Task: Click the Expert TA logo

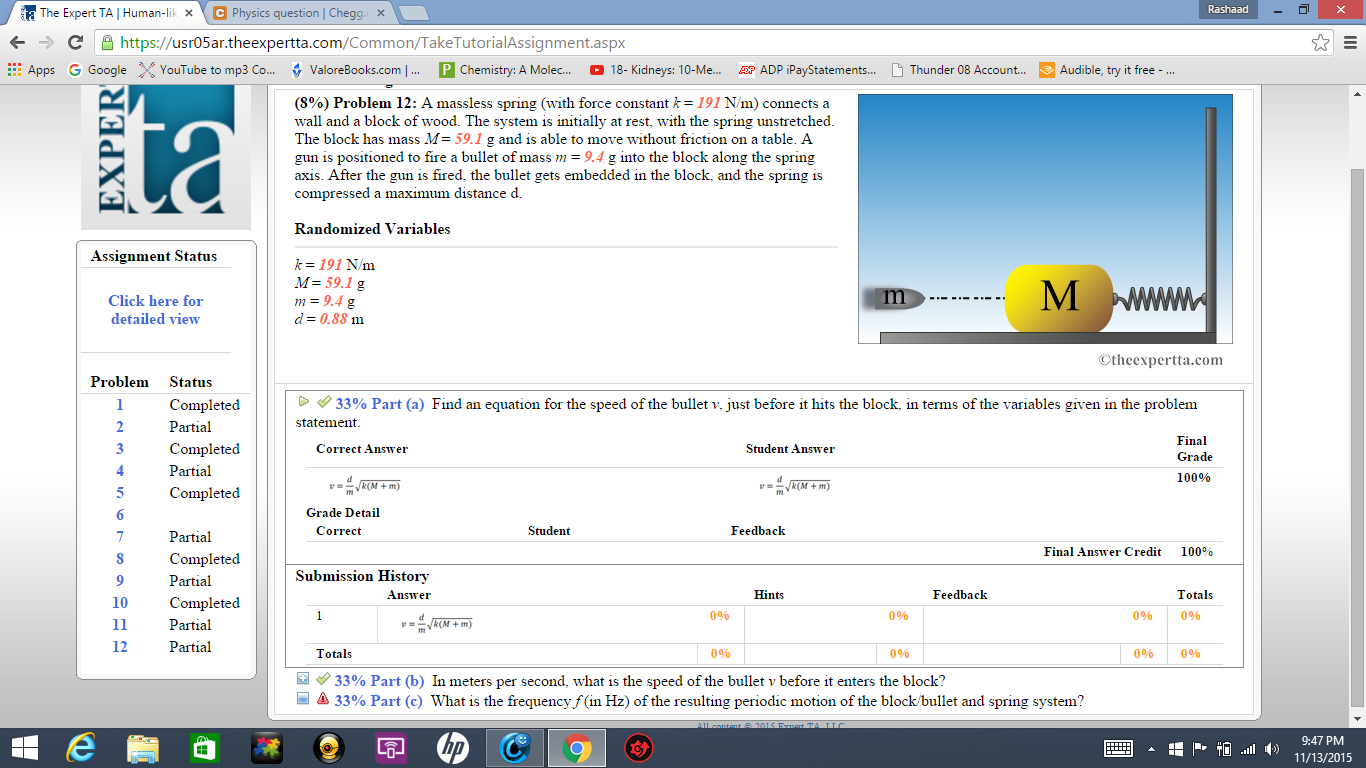Action: [x=165, y=157]
